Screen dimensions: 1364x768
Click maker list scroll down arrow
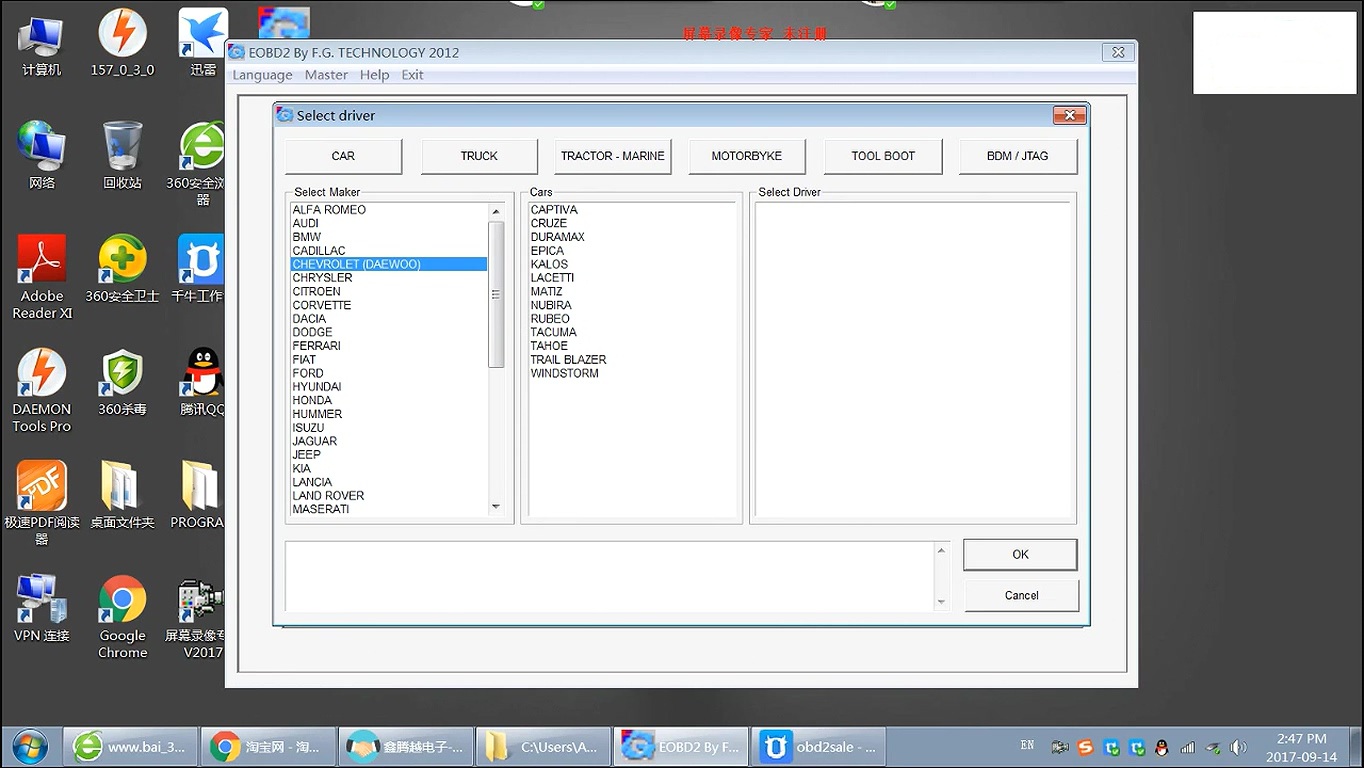pos(496,507)
